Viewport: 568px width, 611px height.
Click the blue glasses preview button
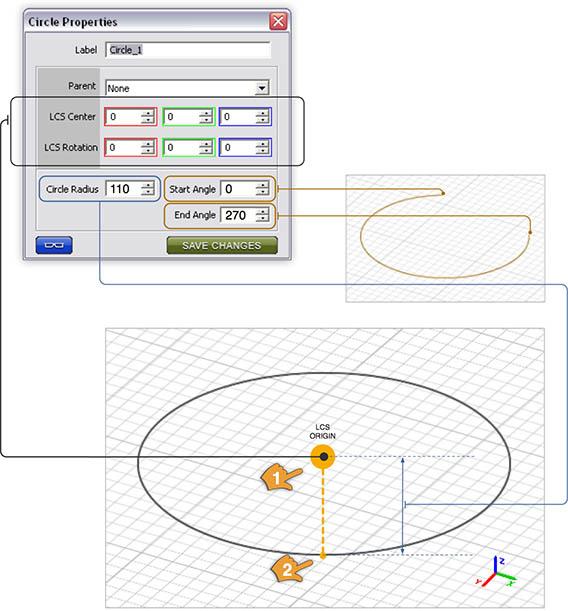(x=54, y=245)
